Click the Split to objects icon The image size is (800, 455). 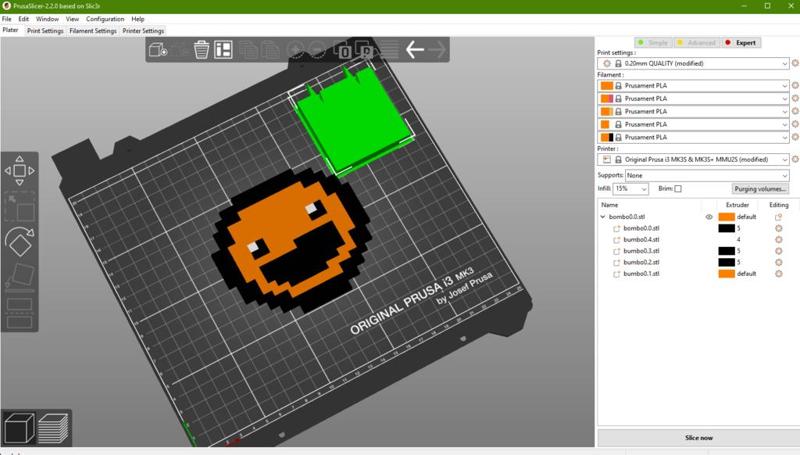(343, 50)
